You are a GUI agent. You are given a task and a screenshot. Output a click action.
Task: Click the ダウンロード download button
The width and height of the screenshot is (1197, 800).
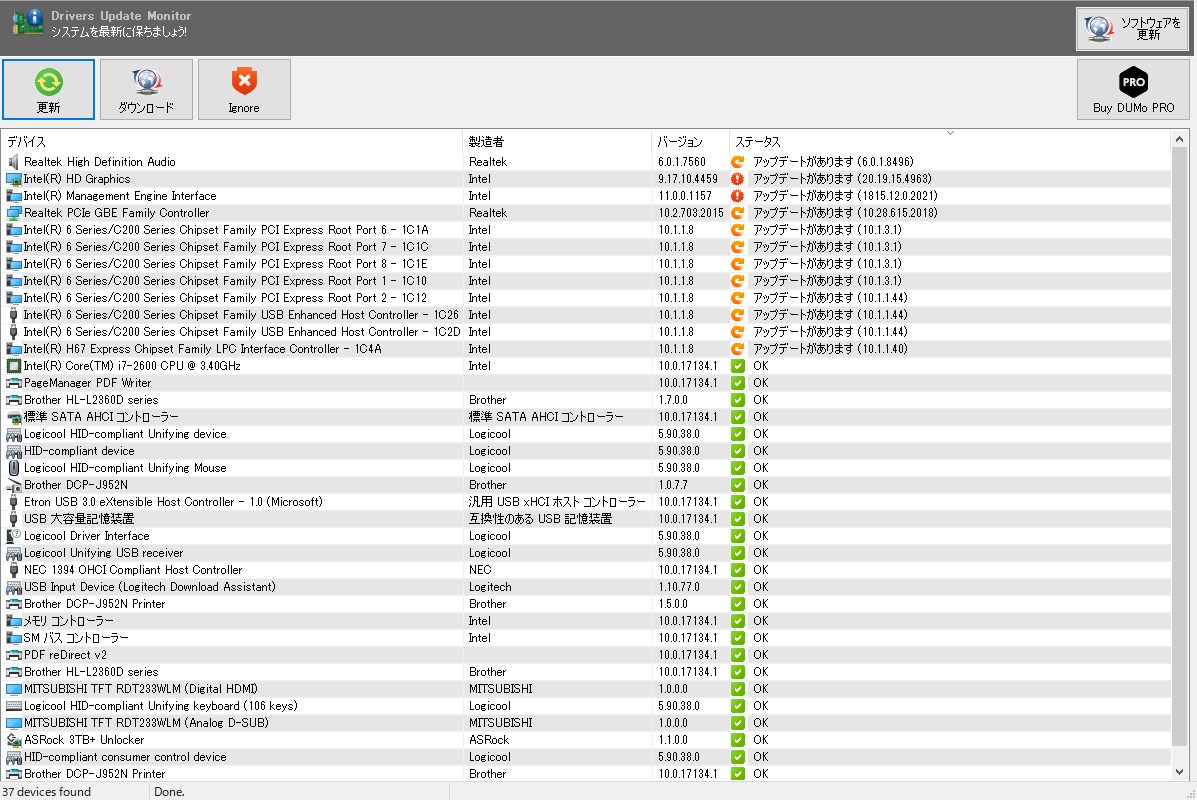(146, 89)
